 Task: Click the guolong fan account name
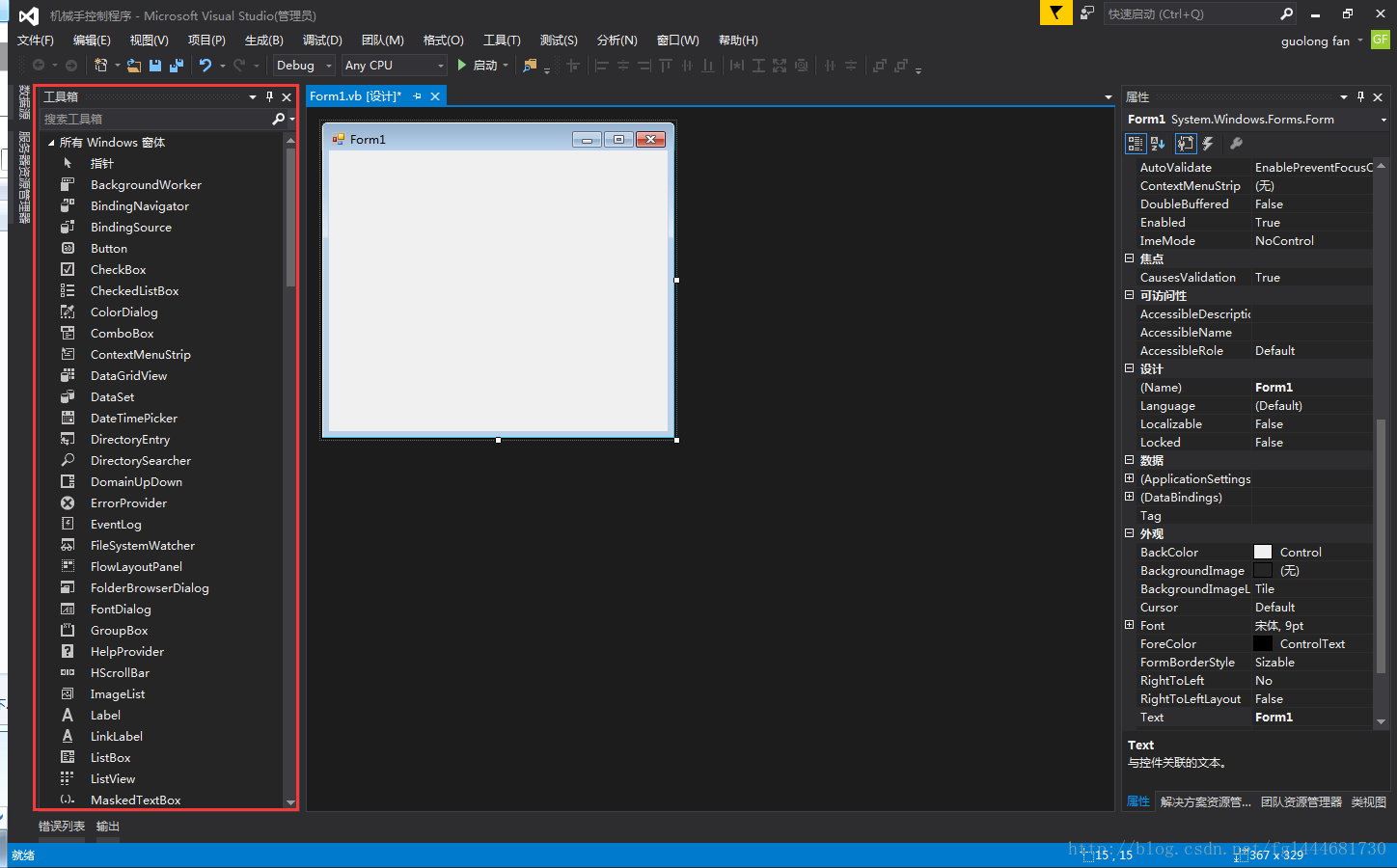[x=1315, y=41]
